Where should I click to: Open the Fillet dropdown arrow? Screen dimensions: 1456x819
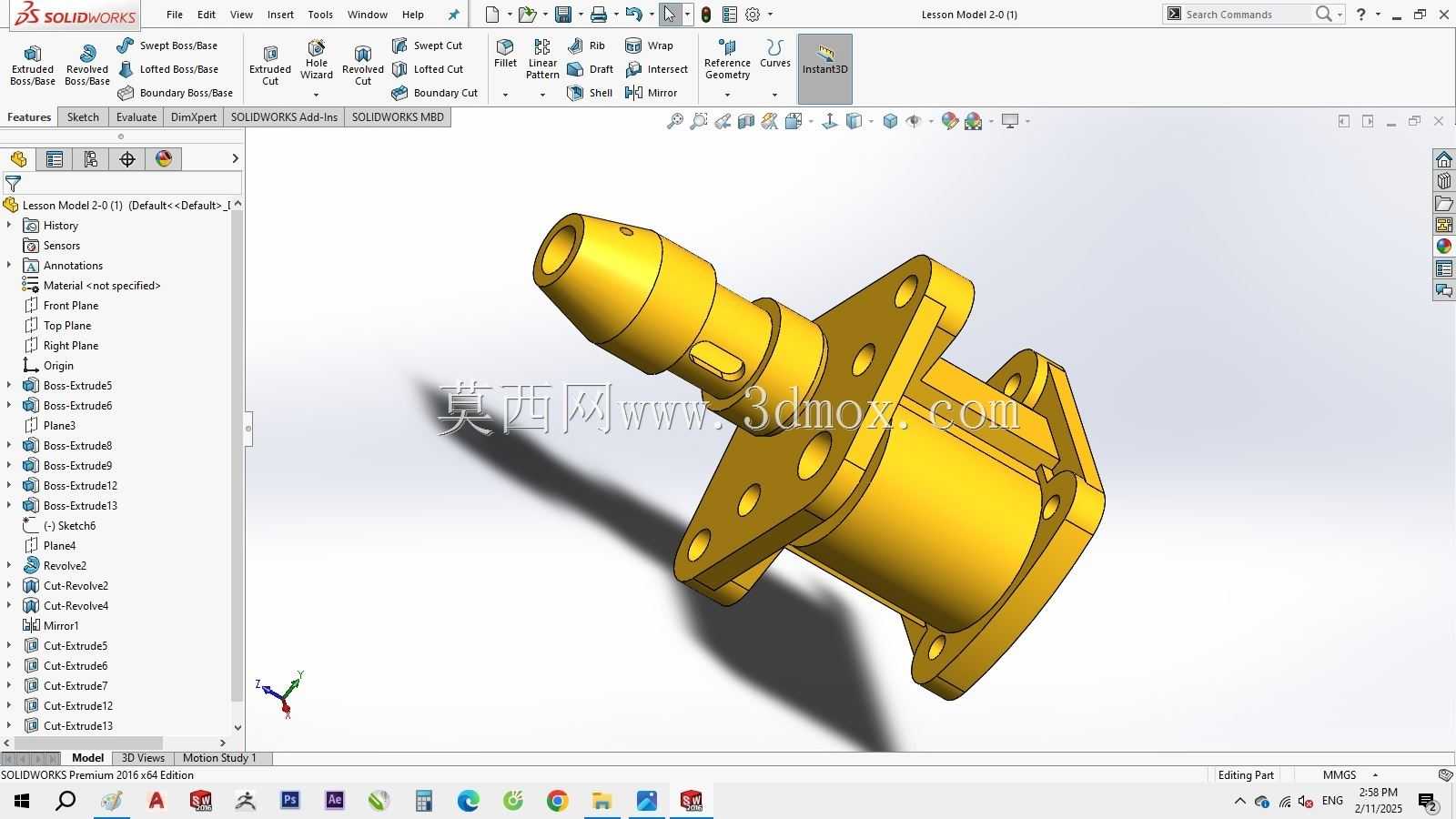click(x=505, y=95)
